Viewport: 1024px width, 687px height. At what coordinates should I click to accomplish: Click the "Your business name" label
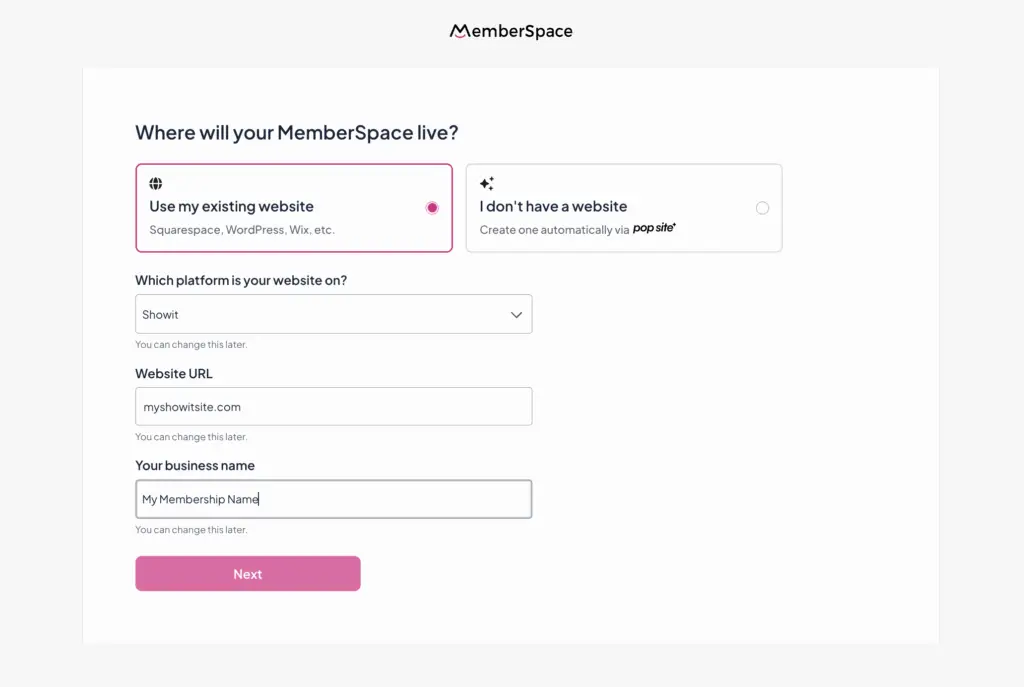click(195, 466)
